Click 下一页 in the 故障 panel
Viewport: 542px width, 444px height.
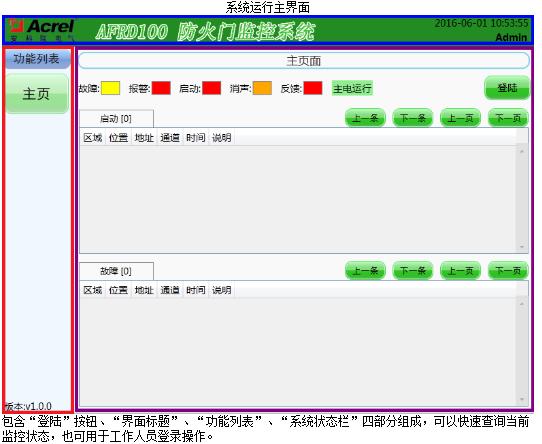508,271
